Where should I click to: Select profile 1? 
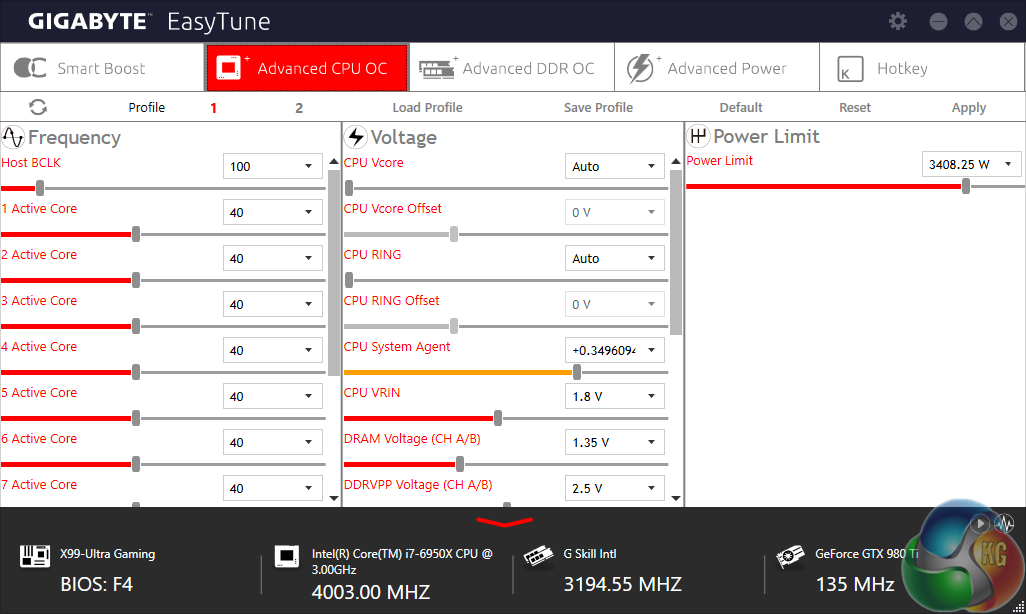(213, 108)
